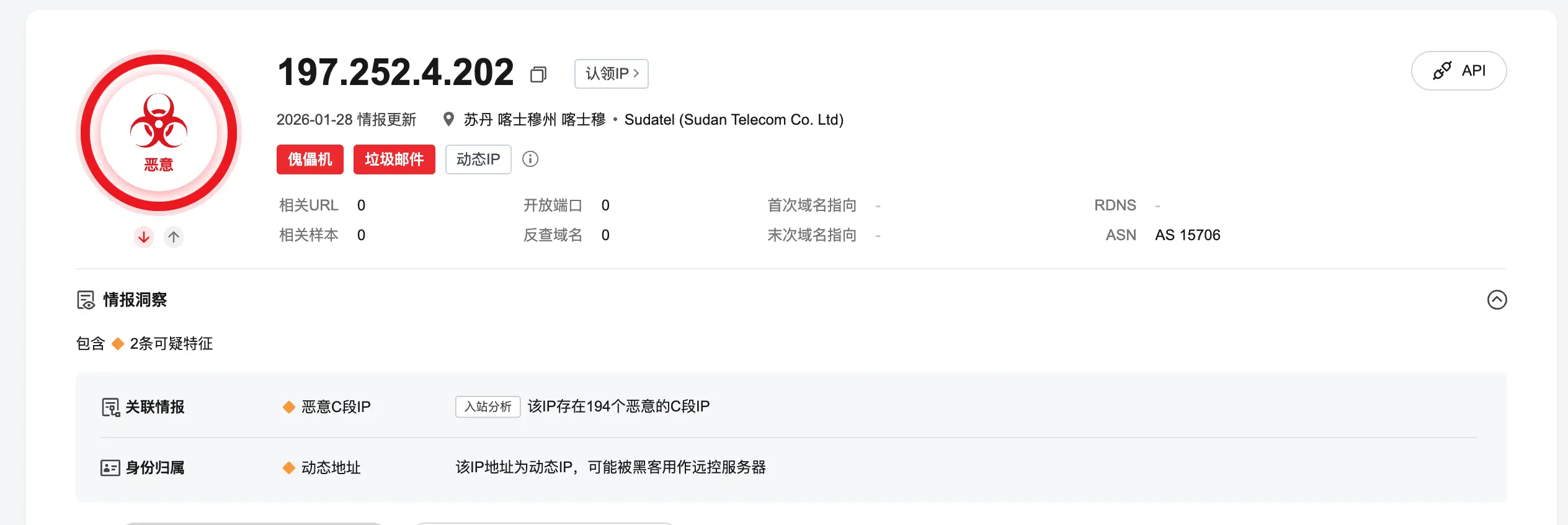Click the 恶意C段IP feature entry

[x=336, y=407]
